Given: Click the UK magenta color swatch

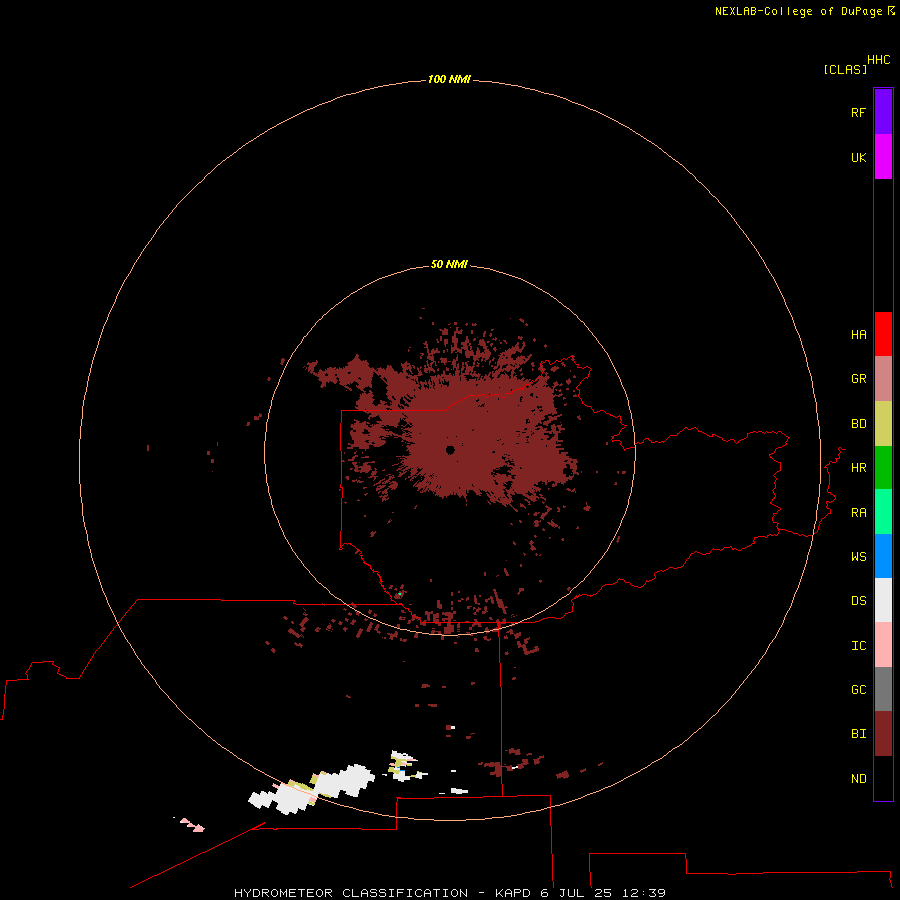Looking at the screenshot, I should click(883, 157).
